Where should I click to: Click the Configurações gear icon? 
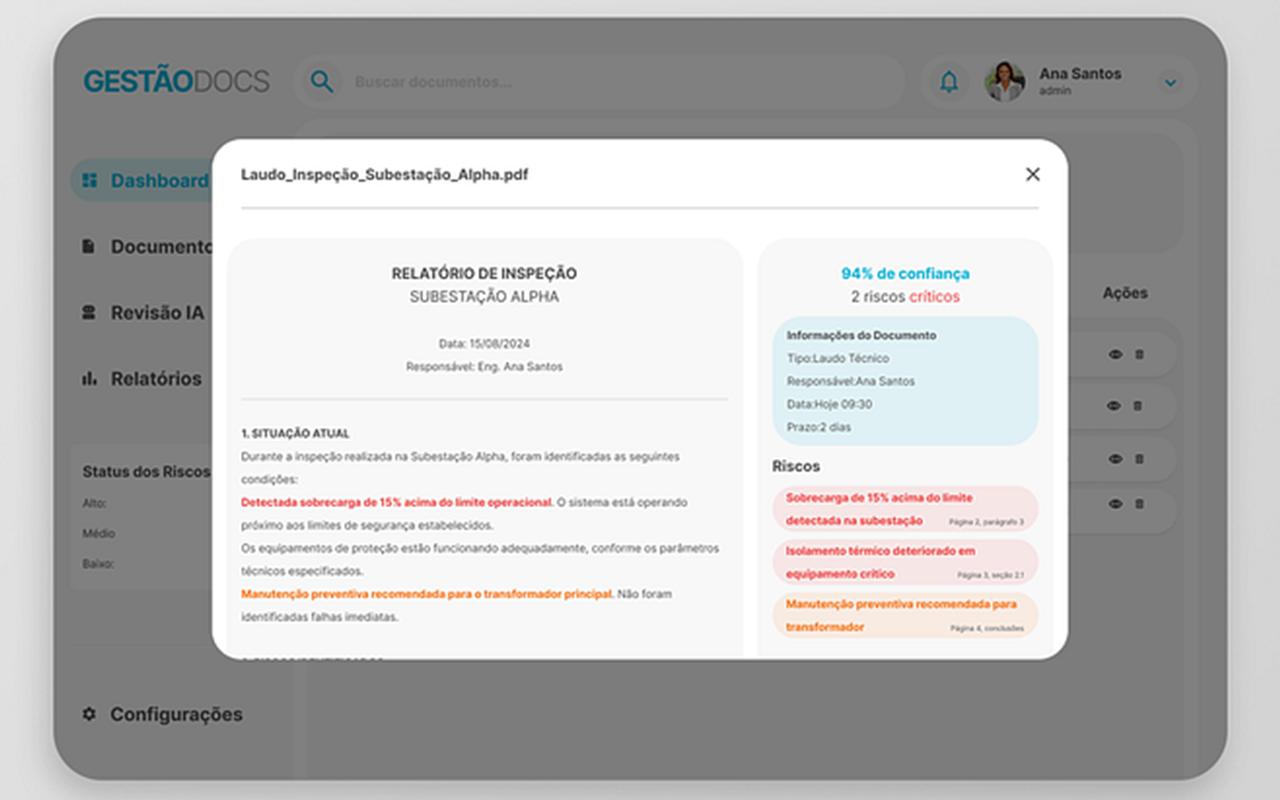(x=88, y=714)
